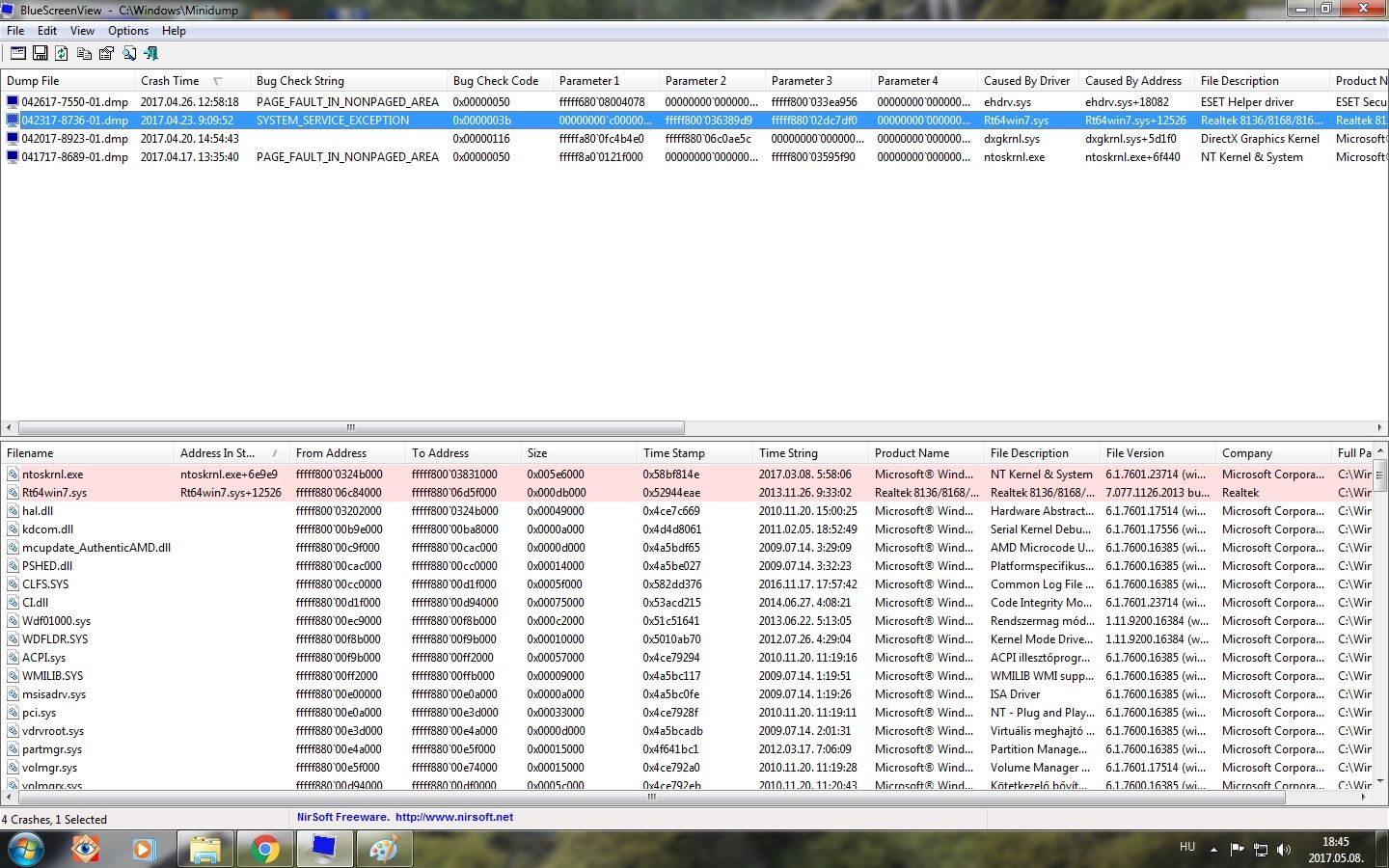Select the mcupdate_AuthenticAMD.dll row
The image size is (1389, 868).
687,548
